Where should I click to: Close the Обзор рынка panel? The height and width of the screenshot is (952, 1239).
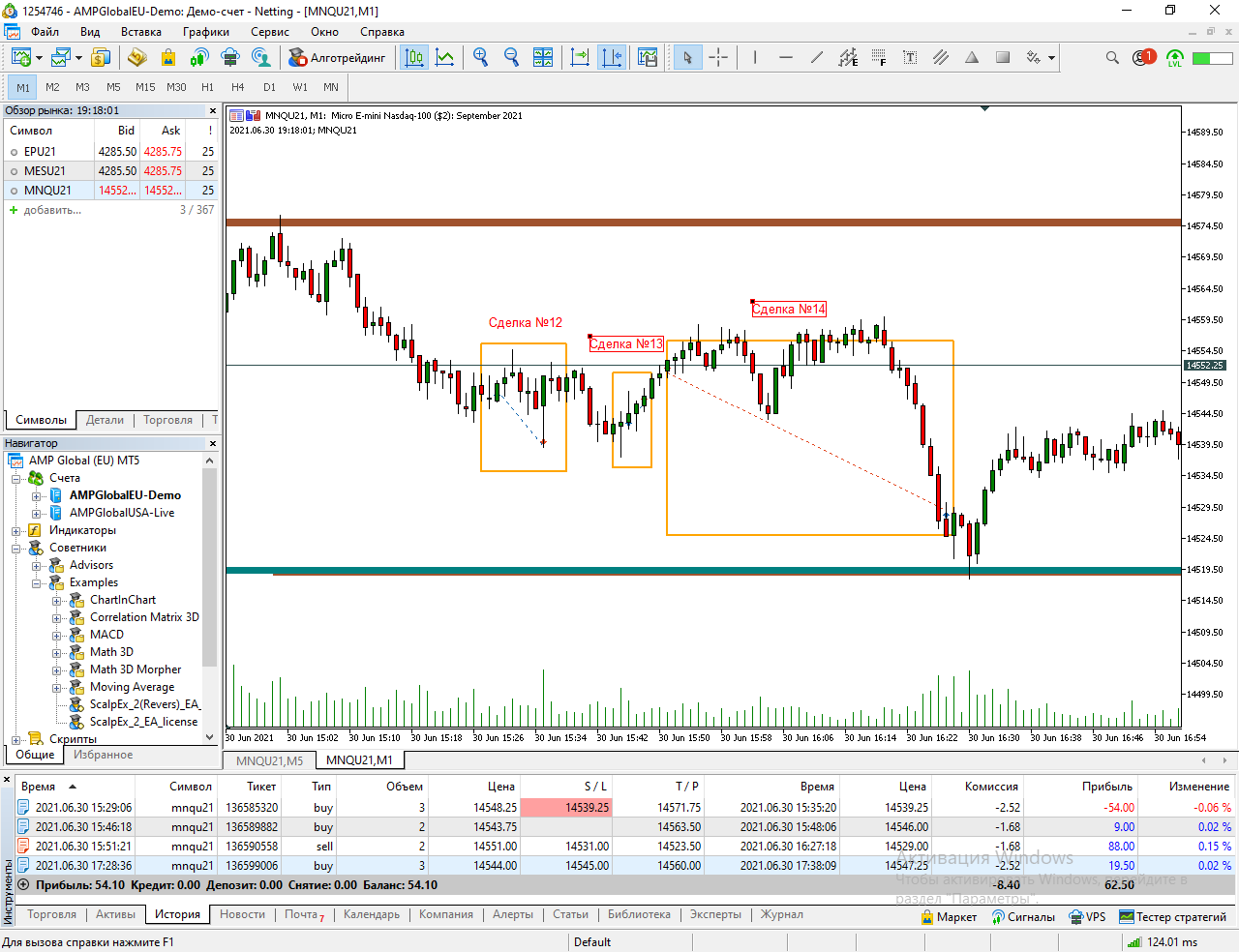point(213,111)
